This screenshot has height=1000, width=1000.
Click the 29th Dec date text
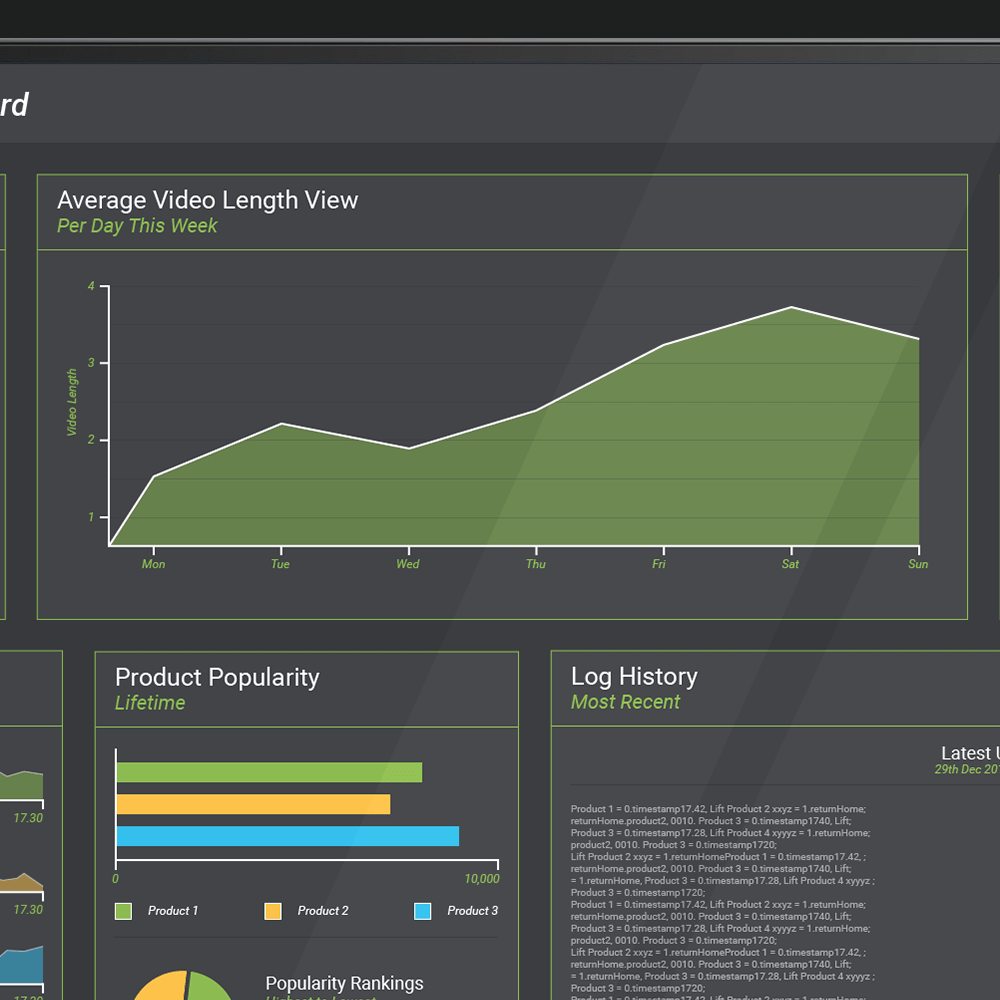tap(967, 769)
